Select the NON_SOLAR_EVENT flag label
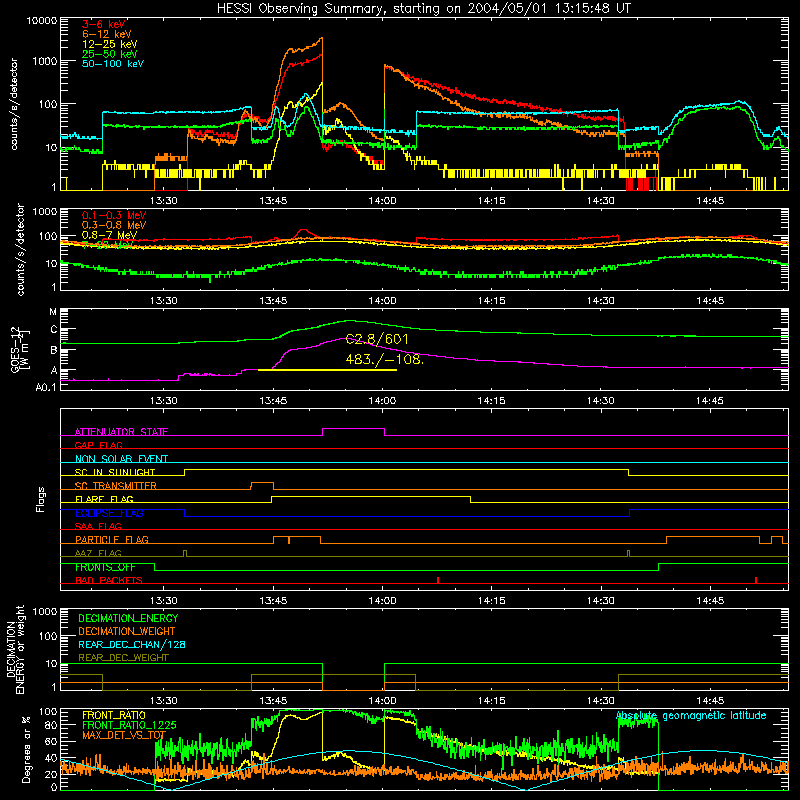The height and width of the screenshot is (800, 800). click(x=121, y=459)
